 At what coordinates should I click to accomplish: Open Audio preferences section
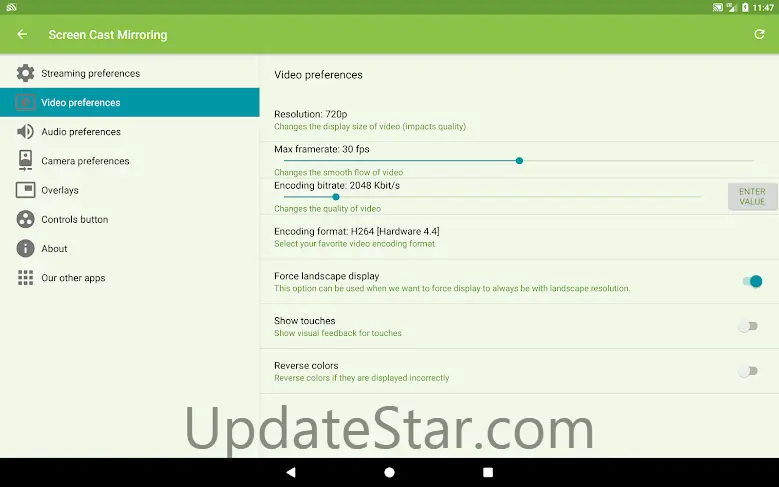pyautogui.click(x=130, y=132)
